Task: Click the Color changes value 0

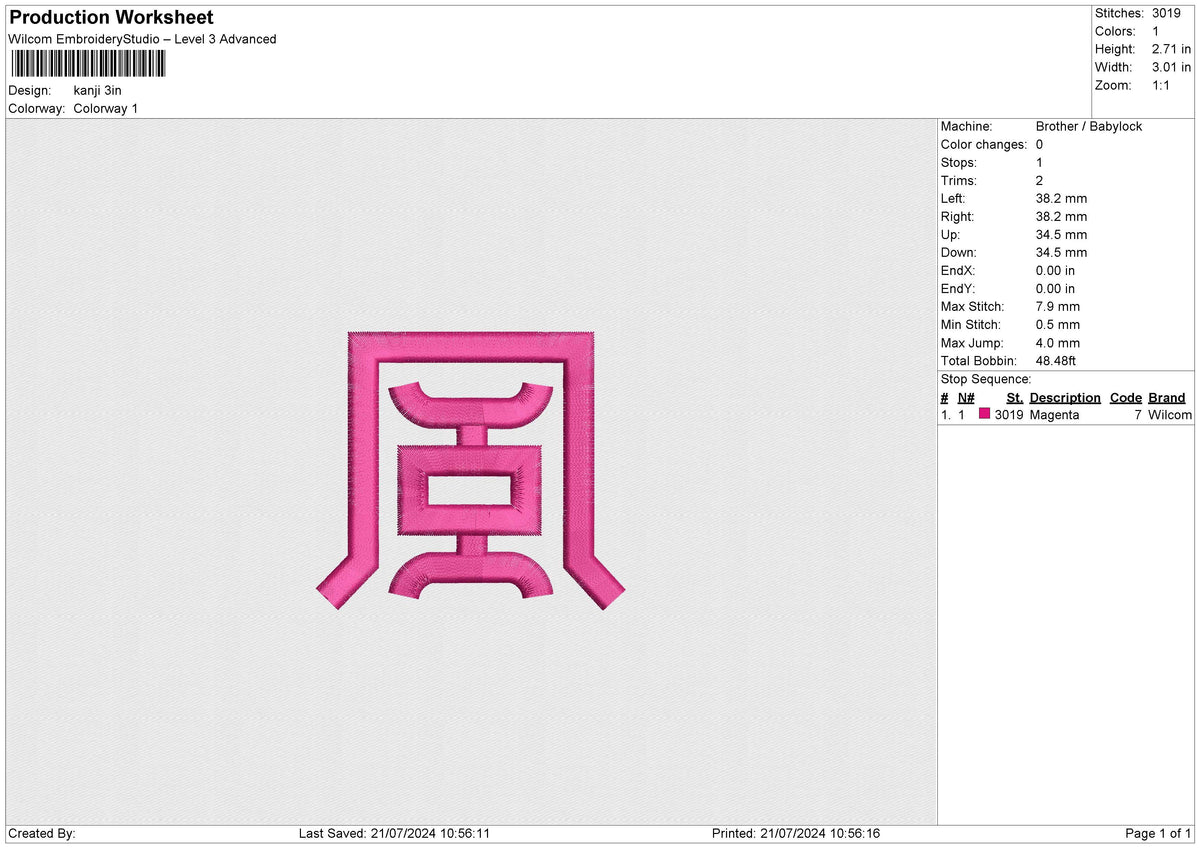Action: [x=1040, y=145]
